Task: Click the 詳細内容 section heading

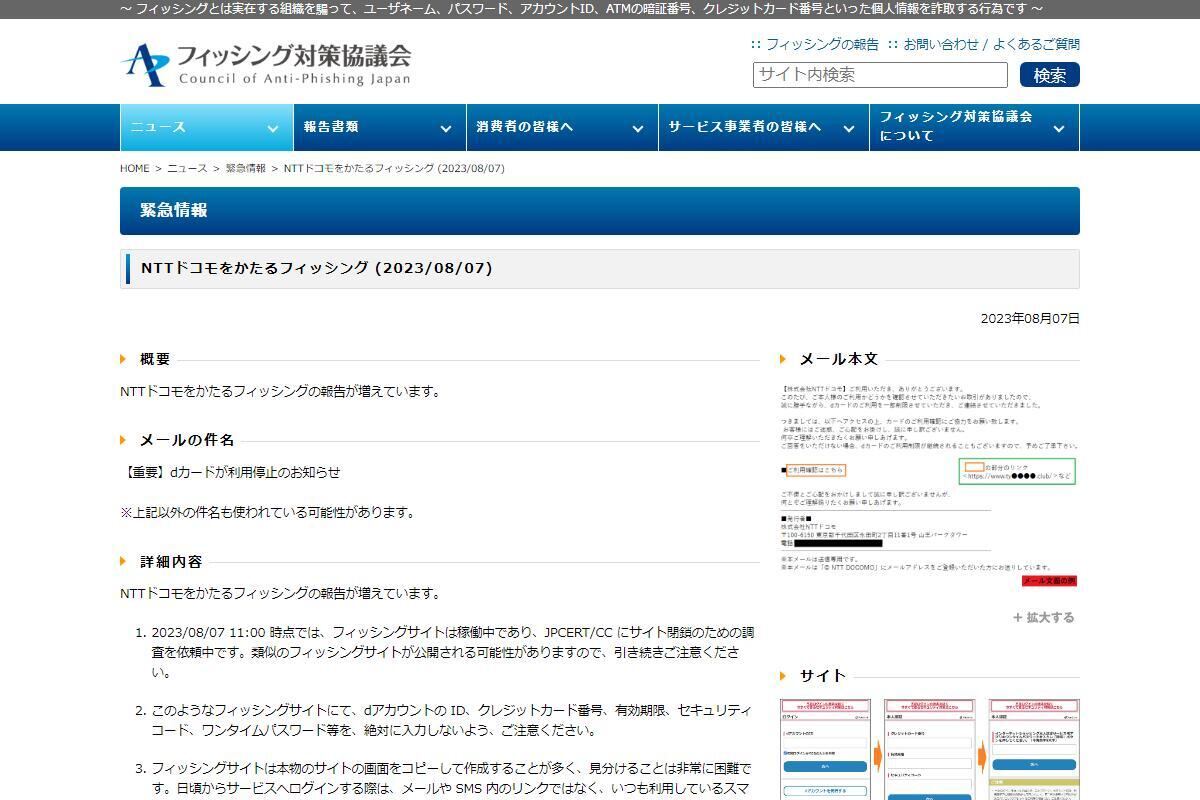Action: pos(171,561)
